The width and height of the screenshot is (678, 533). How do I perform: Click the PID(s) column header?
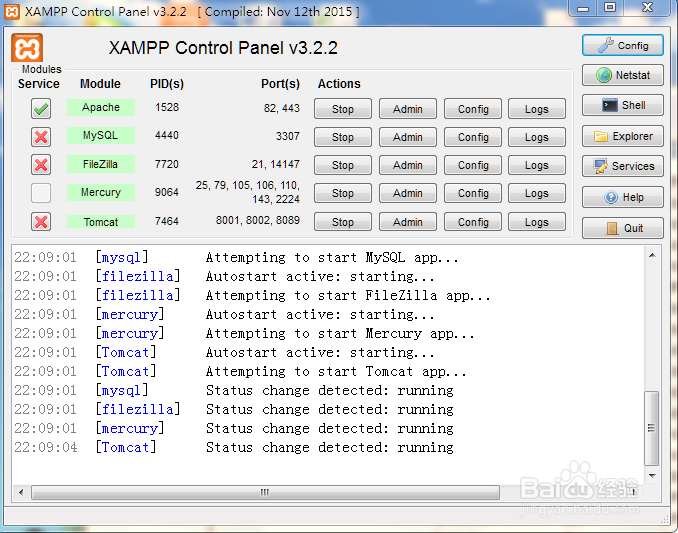[167, 84]
